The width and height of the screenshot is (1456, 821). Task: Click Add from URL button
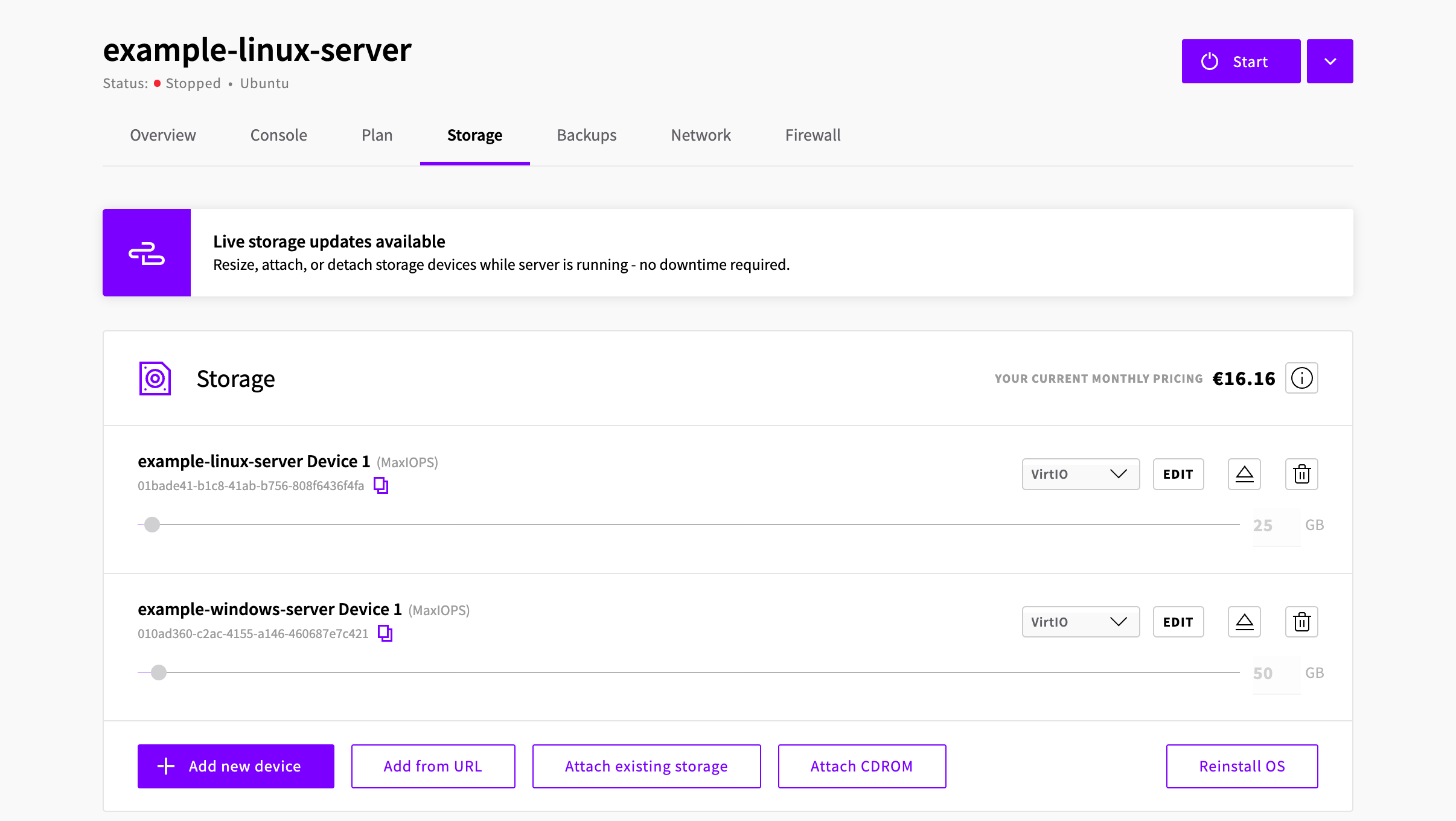433,766
